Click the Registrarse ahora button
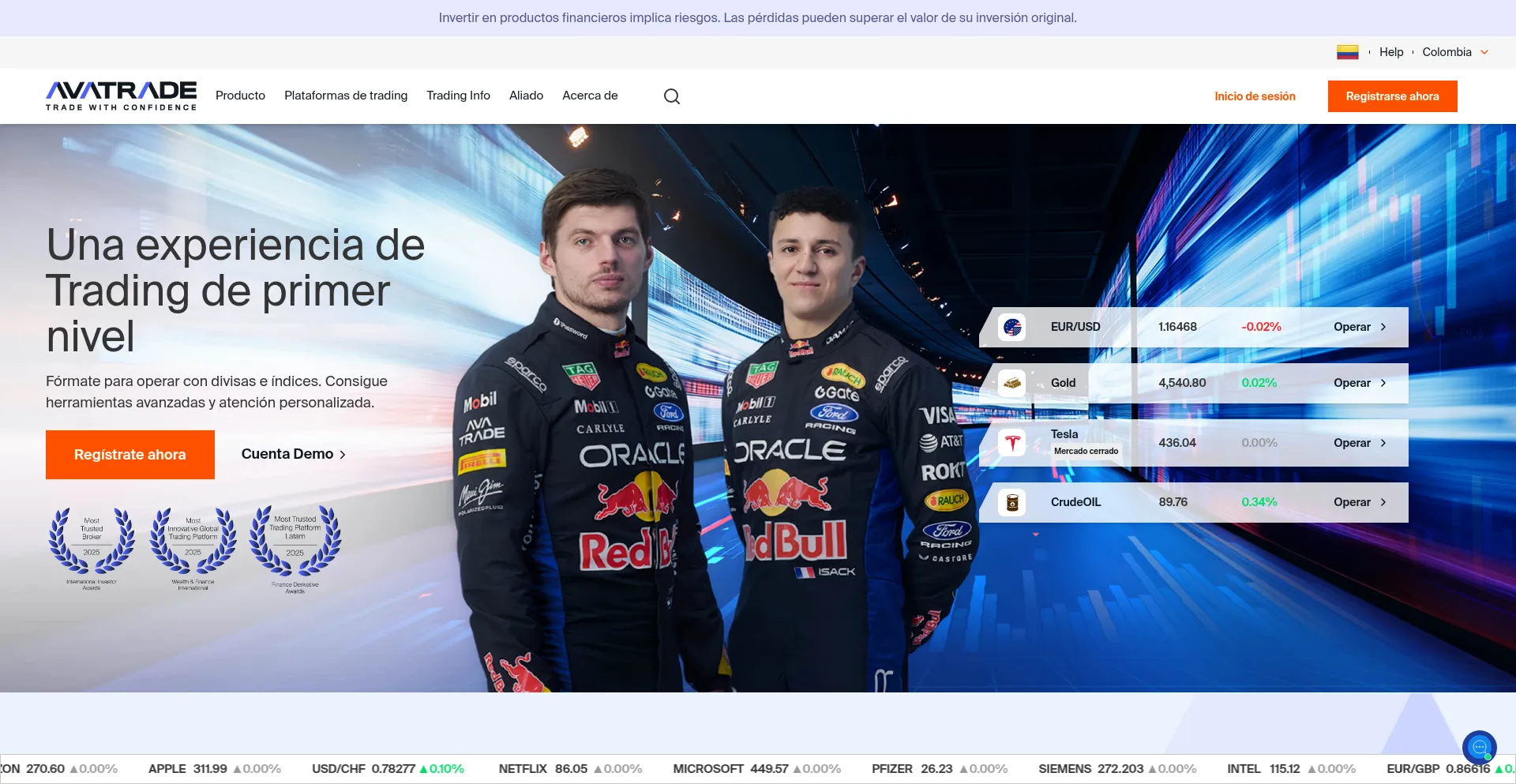The width and height of the screenshot is (1516, 784). pos(1392,96)
